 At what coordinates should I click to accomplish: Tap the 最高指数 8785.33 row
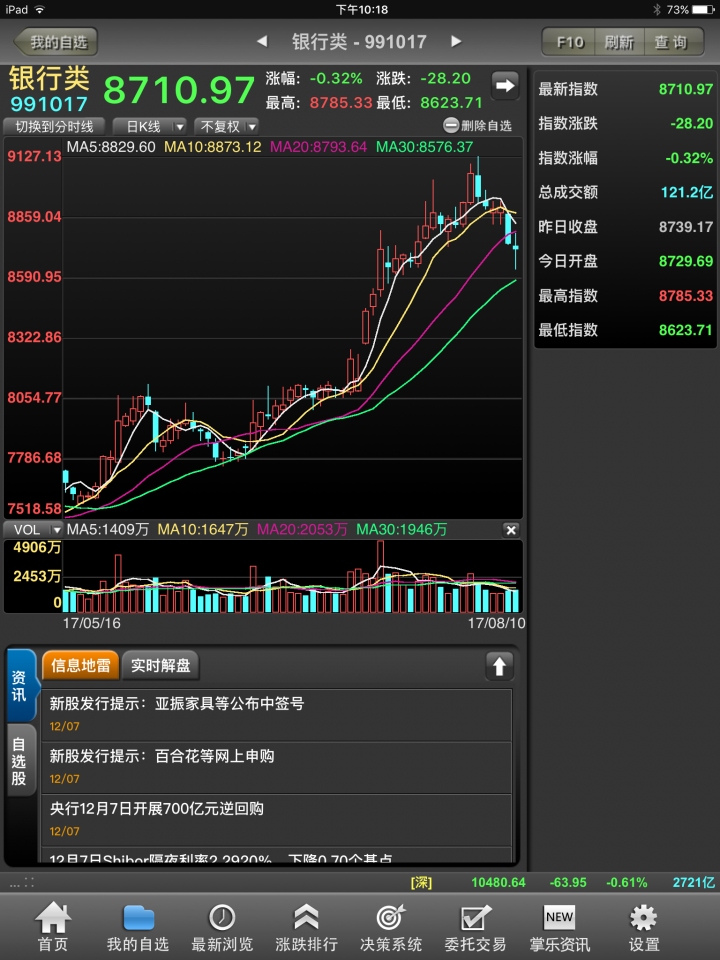point(625,296)
